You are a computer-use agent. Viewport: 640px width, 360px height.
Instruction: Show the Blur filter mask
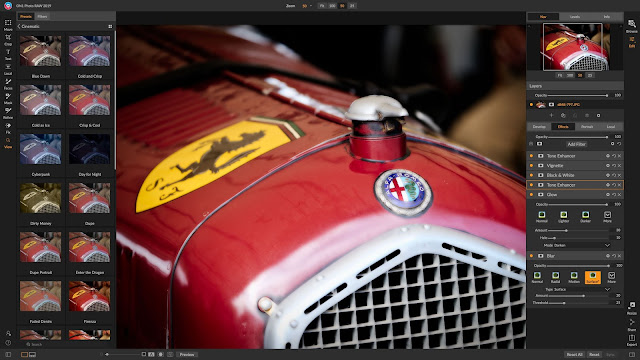pyautogui.click(x=541, y=256)
